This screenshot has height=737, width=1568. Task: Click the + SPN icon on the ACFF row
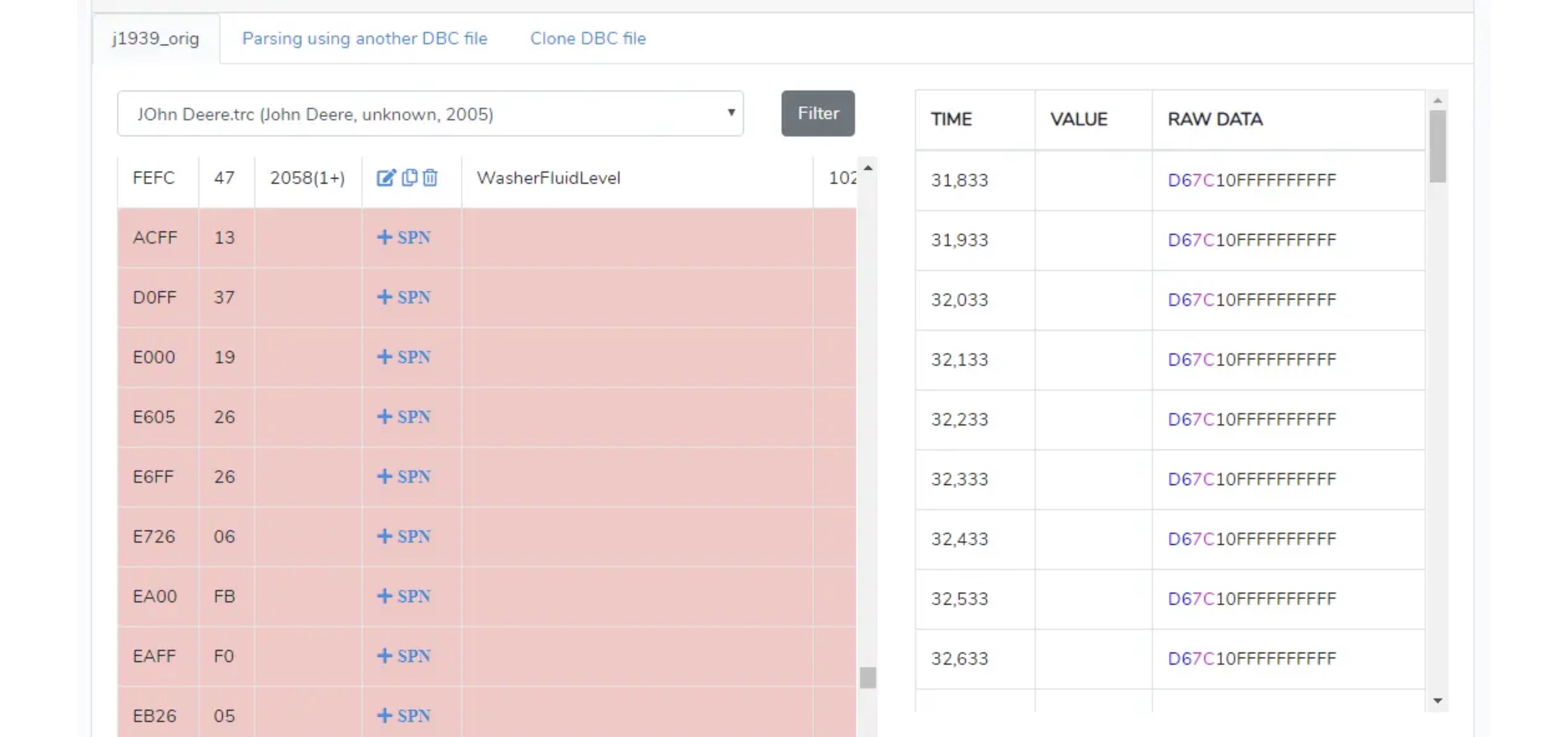pyautogui.click(x=404, y=237)
